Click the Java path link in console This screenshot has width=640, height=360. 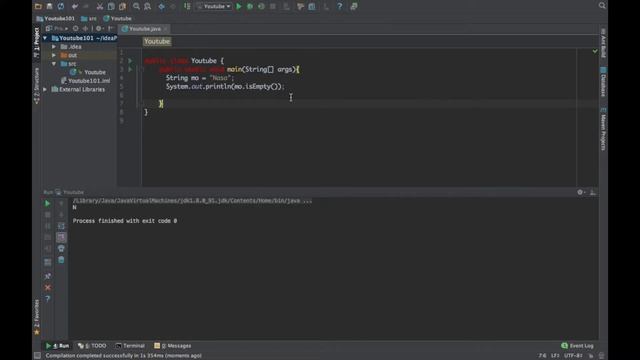[x=192, y=200]
